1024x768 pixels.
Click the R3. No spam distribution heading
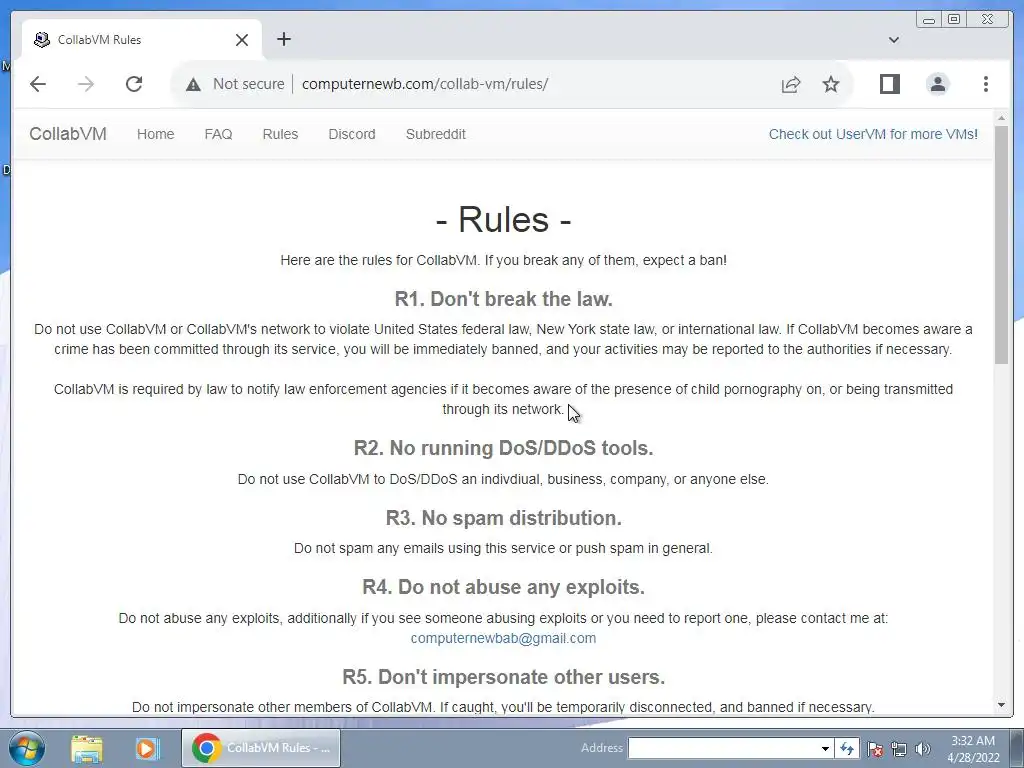coord(504,518)
